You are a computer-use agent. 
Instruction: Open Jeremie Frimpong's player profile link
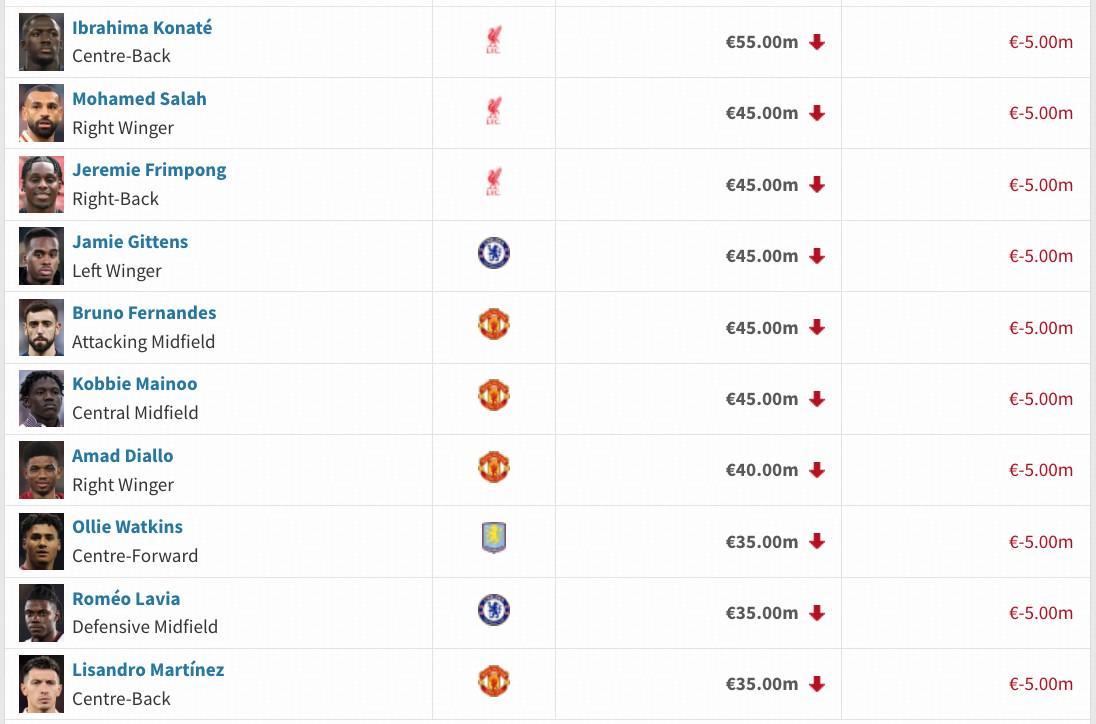tap(149, 170)
